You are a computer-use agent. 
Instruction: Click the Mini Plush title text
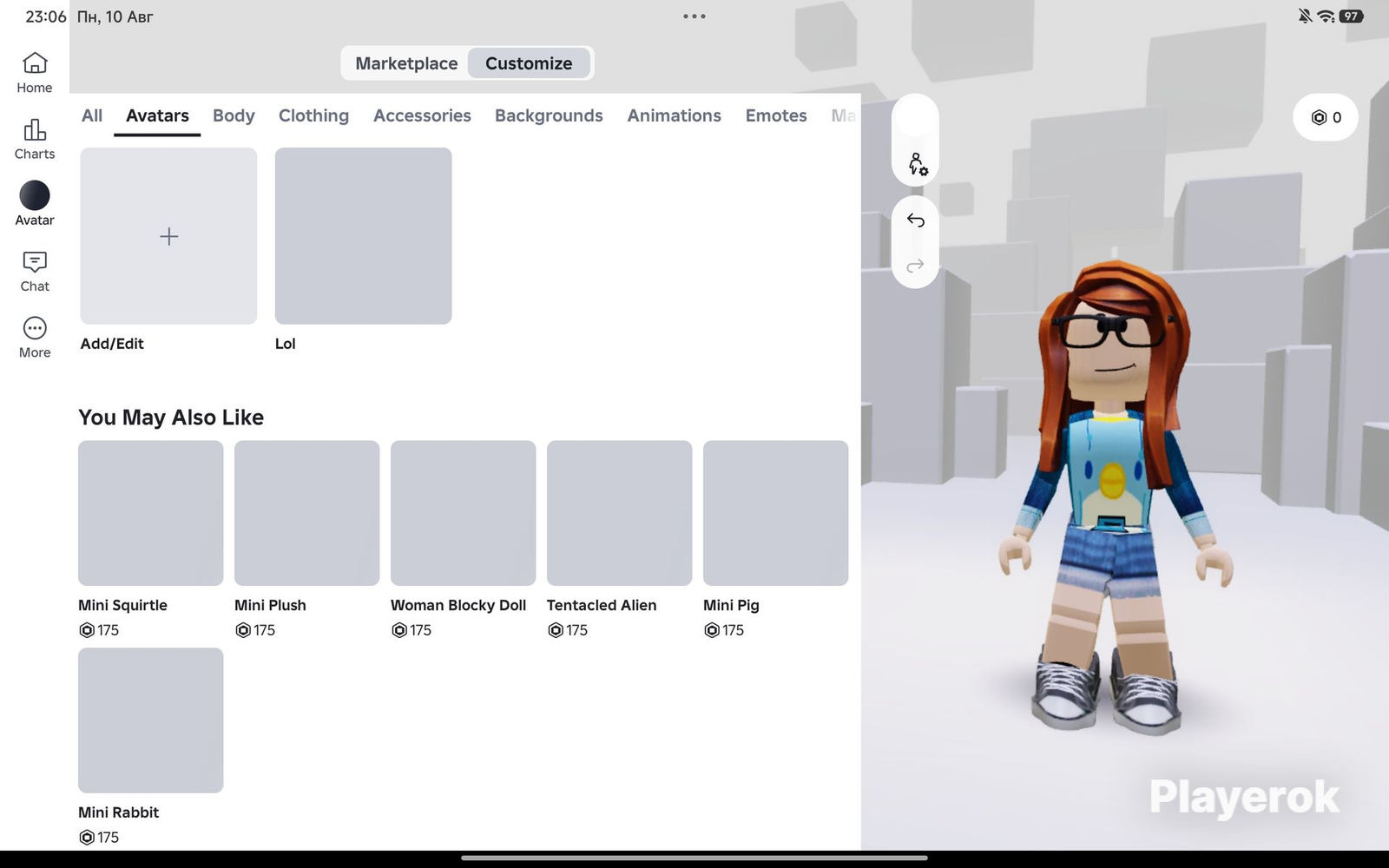pyautogui.click(x=270, y=605)
